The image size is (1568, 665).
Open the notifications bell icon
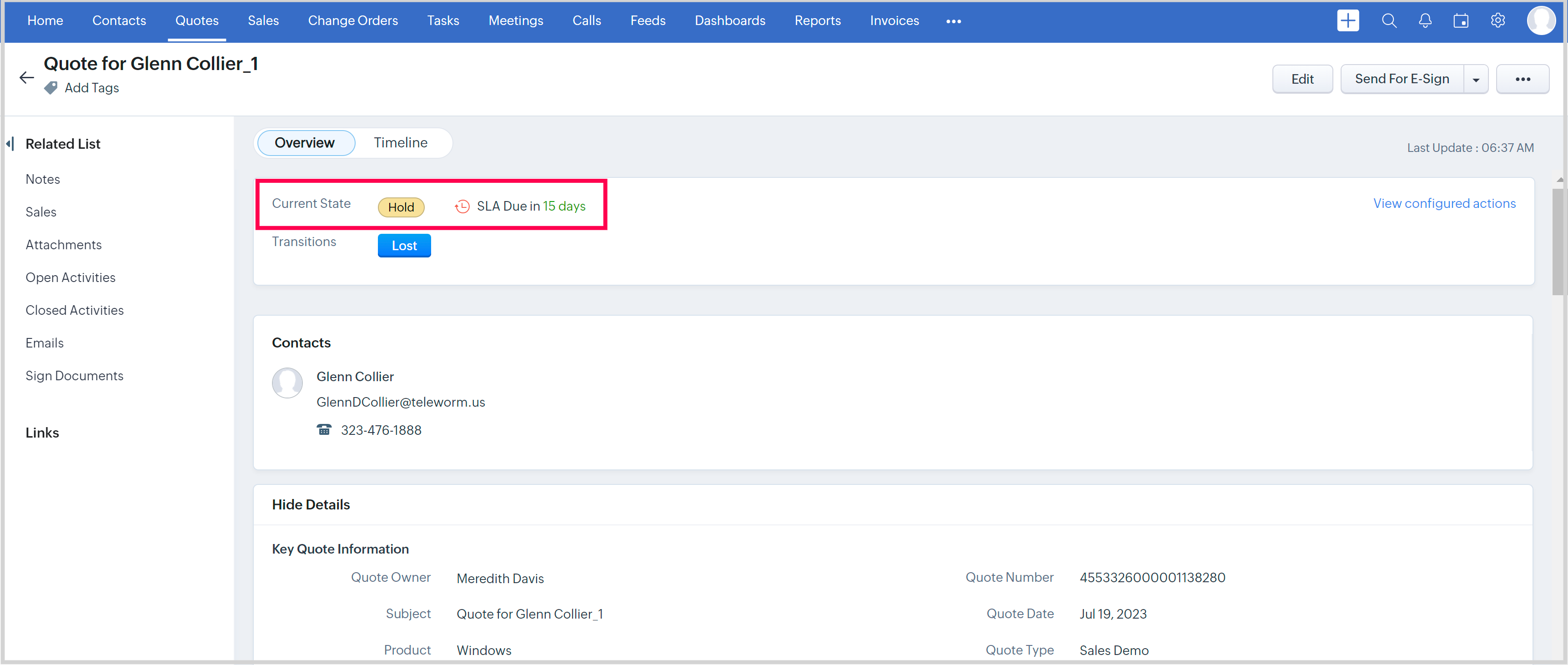(x=1425, y=21)
